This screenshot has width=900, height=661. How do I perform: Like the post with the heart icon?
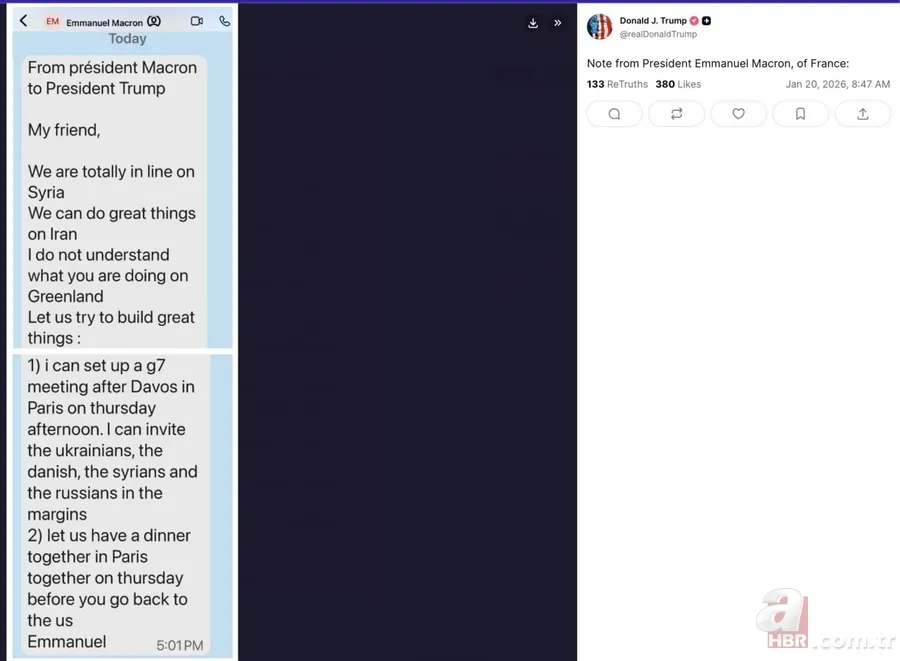pyautogui.click(x=738, y=114)
